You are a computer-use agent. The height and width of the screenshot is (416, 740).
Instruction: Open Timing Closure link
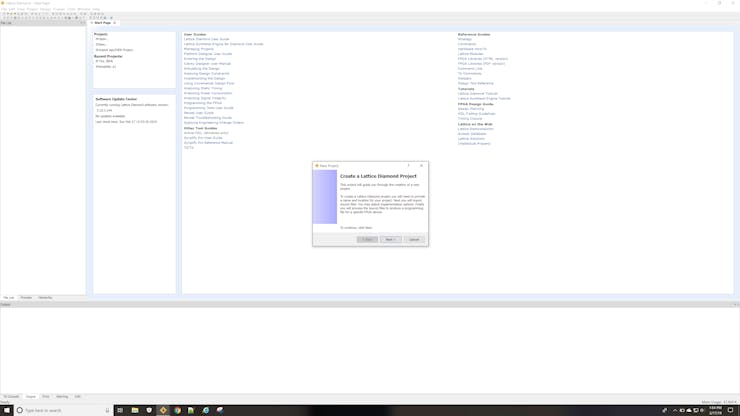[x=470, y=119]
